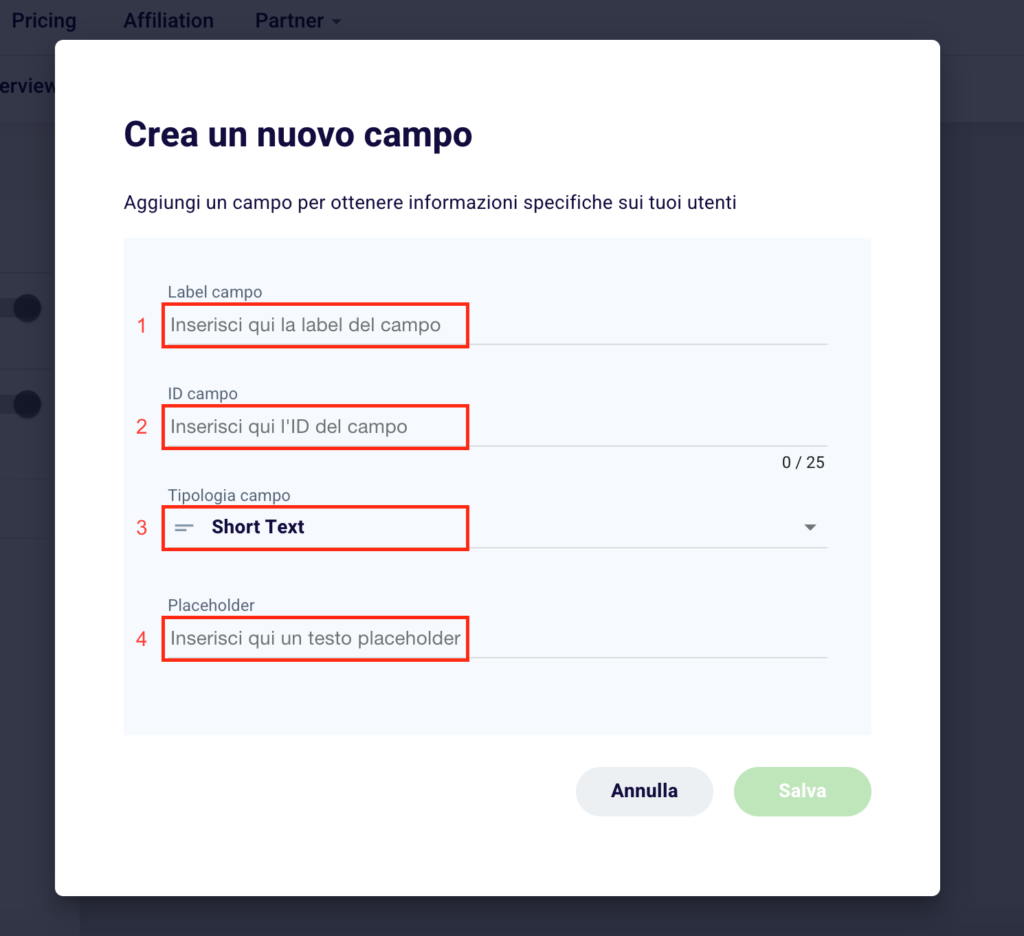Image resolution: width=1024 pixels, height=936 pixels.
Task: Save the field with Salva
Action: tap(802, 791)
